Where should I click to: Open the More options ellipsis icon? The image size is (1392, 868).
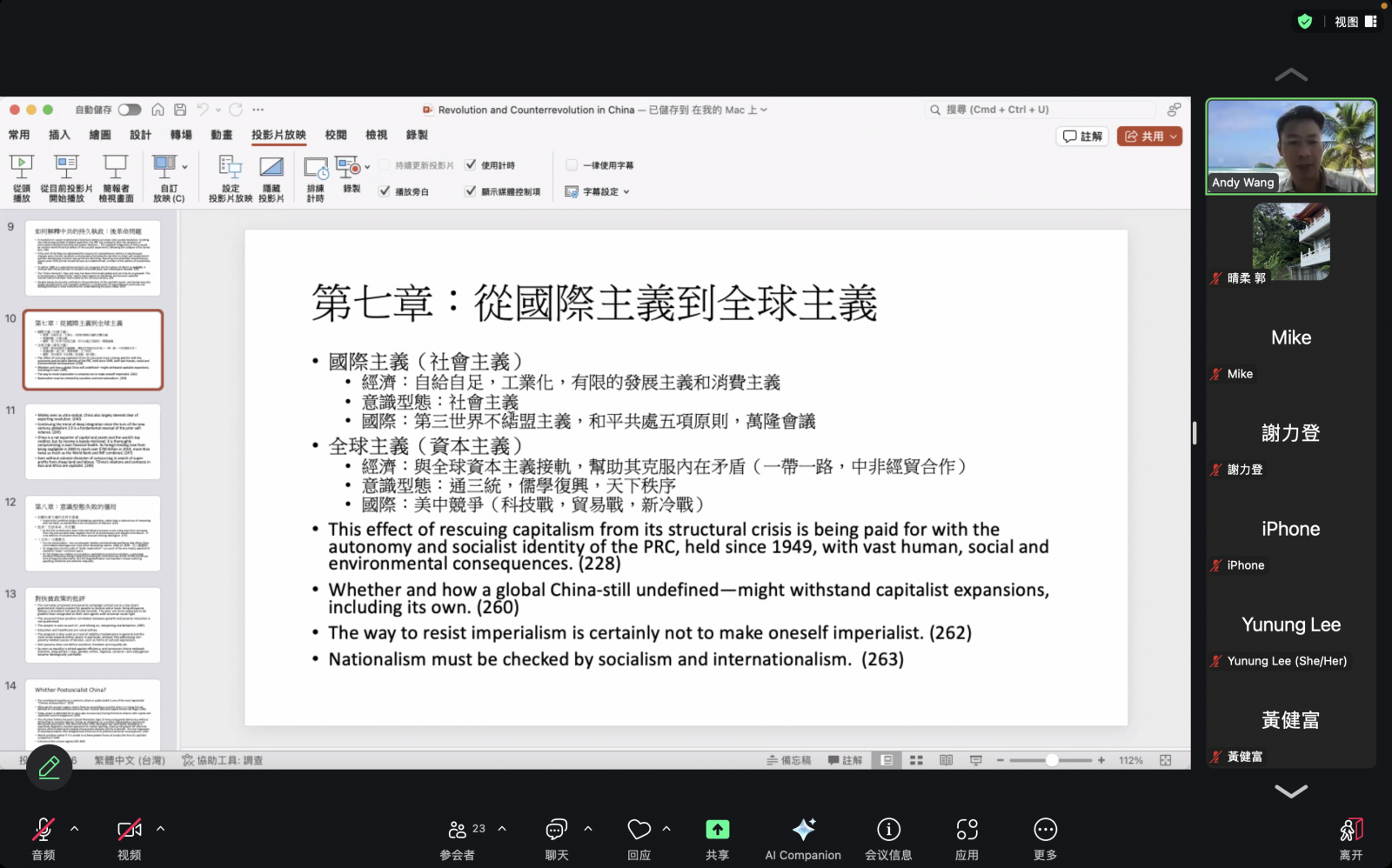(1045, 830)
